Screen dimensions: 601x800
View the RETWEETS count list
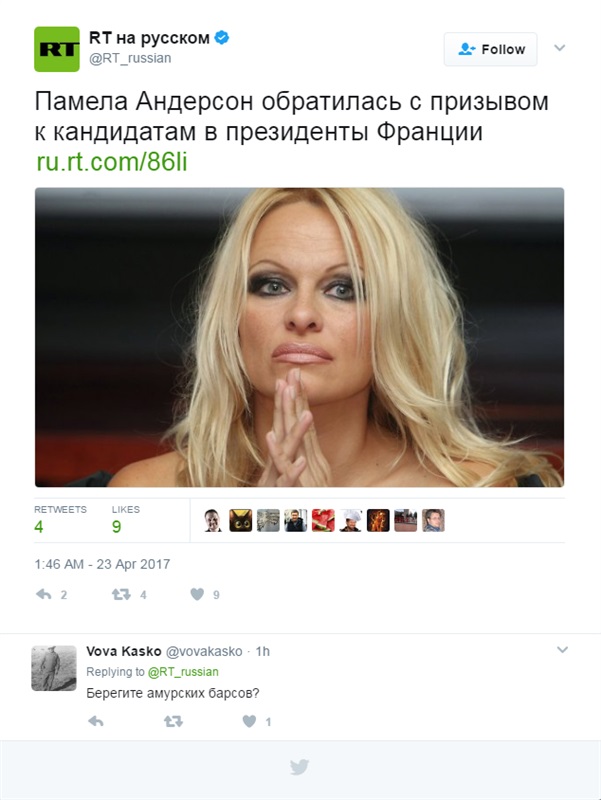[60, 519]
